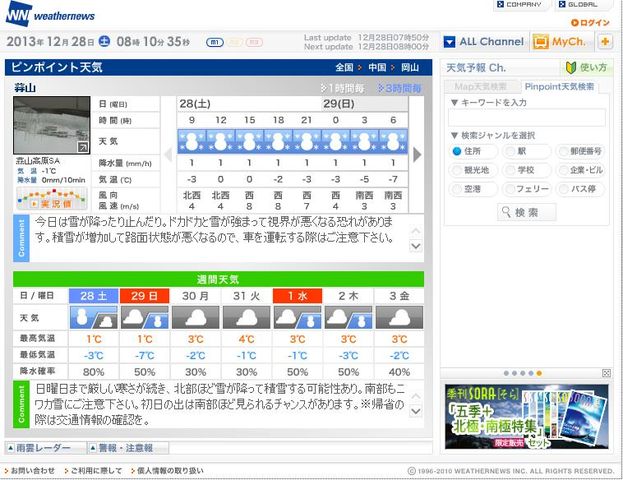Click the weather icon for 29 日
Viewport: 623px width, 480px height.
tap(144, 317)
